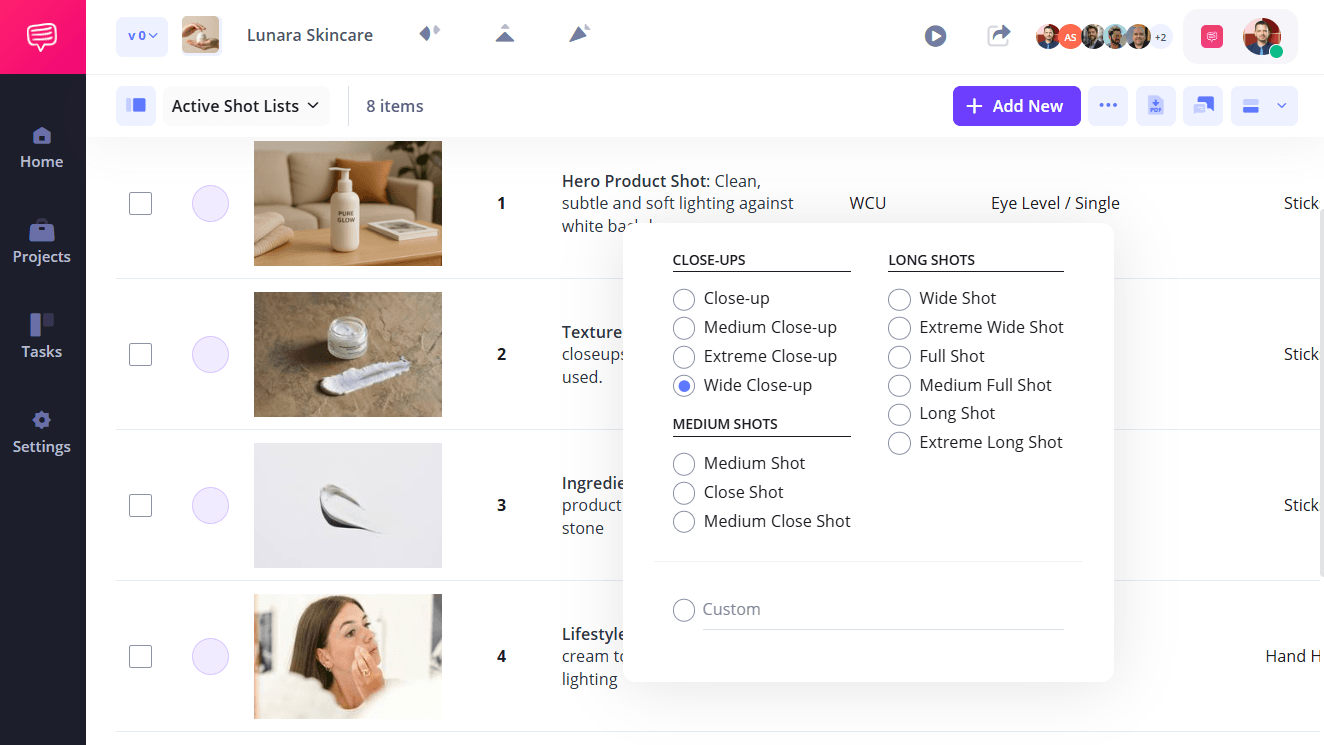
Task: Click the Add New button
Action: click(1016, 106)
